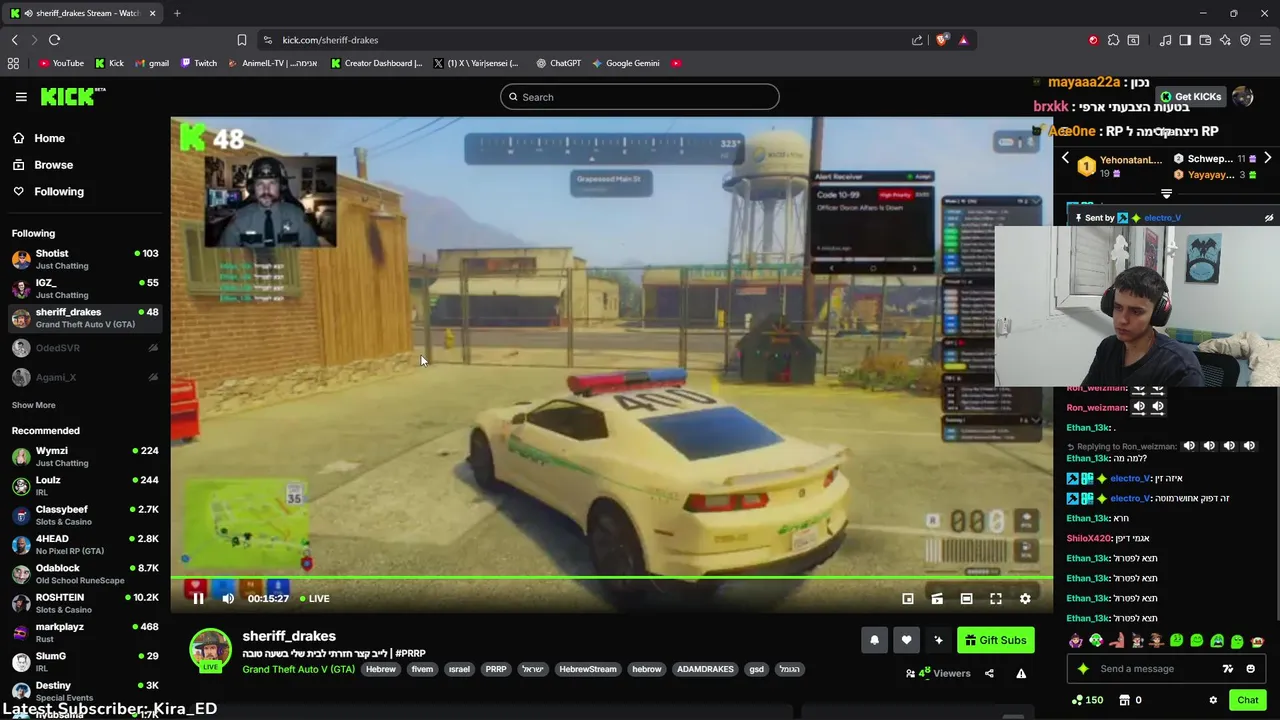This screenshot has width=1280, height=720.
Task: Enable picture-in-picture mini player
Action: [x=908, y=598]
